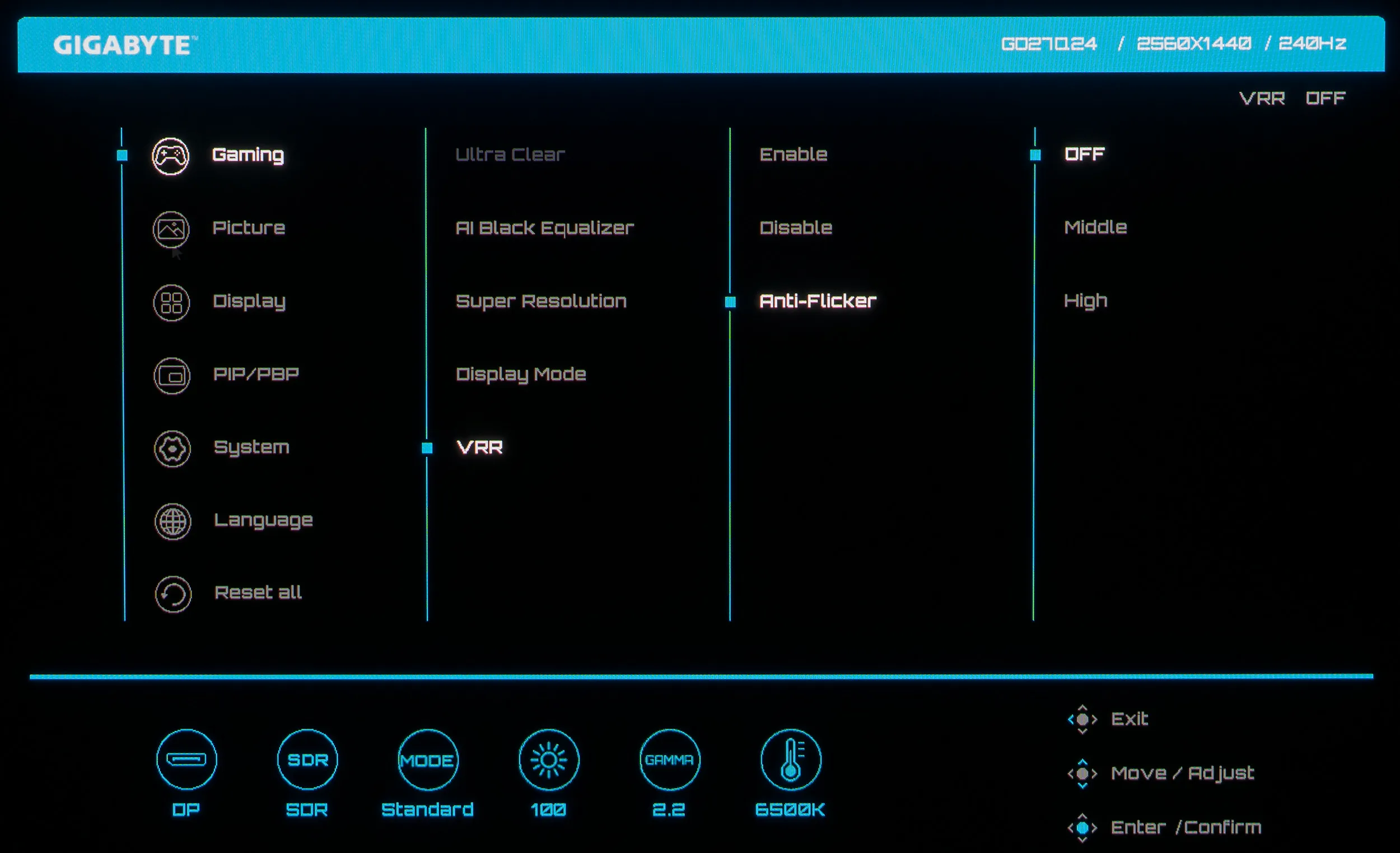Open the PIP/PBP icon
This screenshot has width=1400, height=853.
pos(171,376)
